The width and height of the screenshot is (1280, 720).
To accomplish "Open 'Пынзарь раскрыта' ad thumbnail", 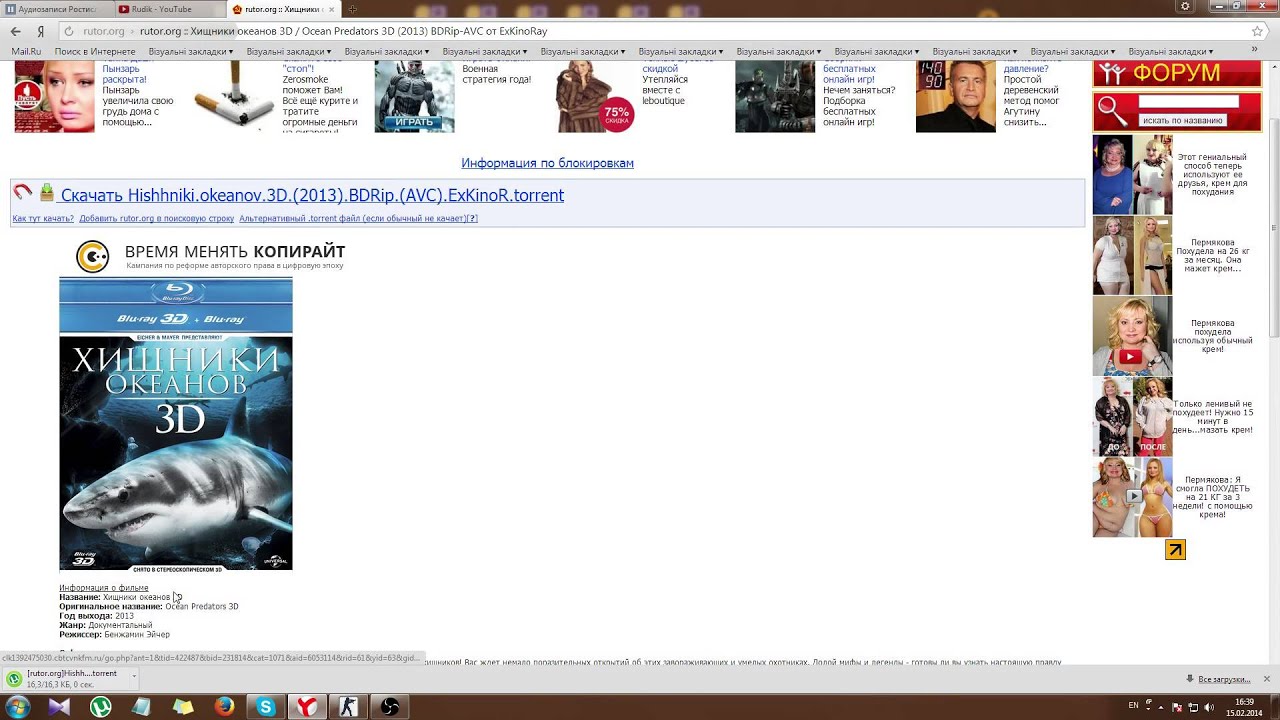I will click(x=54, y=96).
